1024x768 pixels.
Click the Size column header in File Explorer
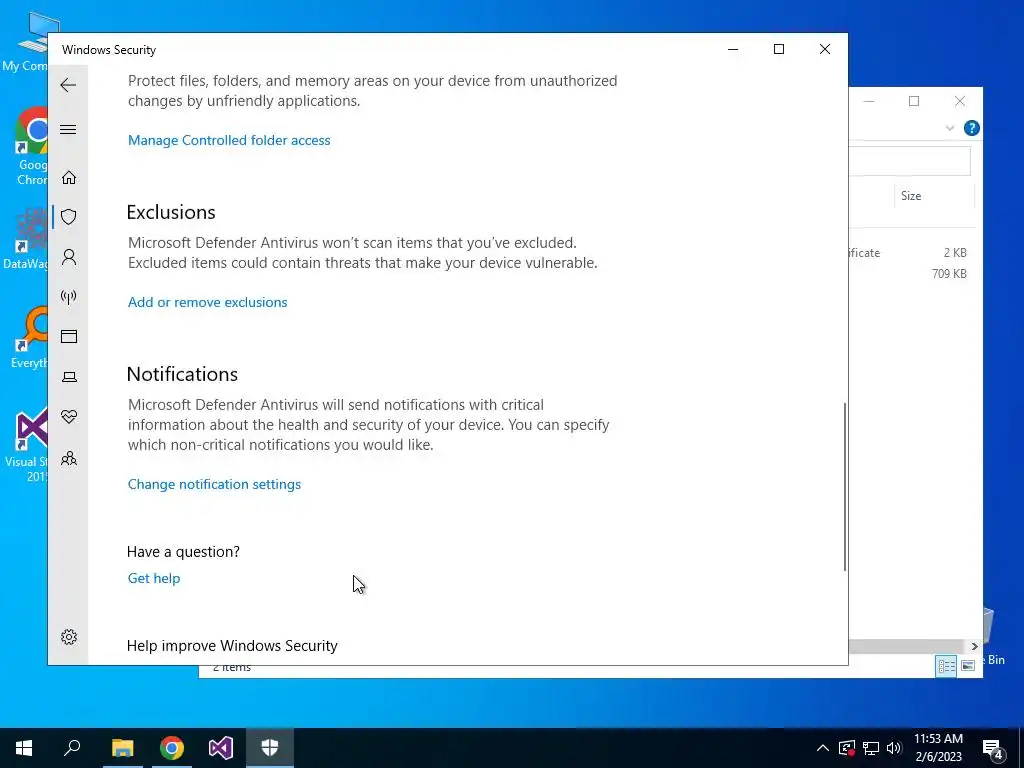coord(934,196)
